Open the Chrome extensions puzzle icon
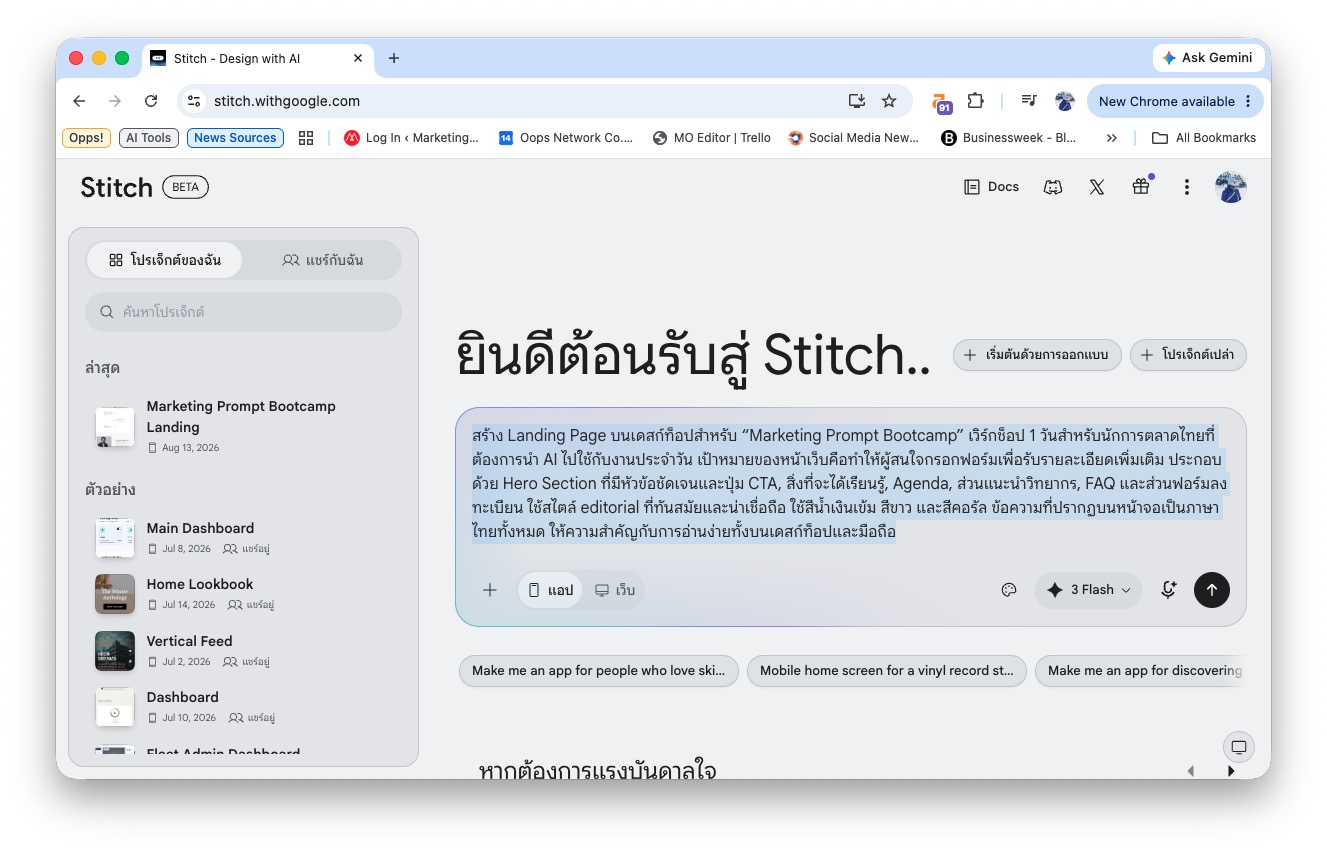Screen dimensions: 1327x853 pyautogui.click(x=976, y=101)
